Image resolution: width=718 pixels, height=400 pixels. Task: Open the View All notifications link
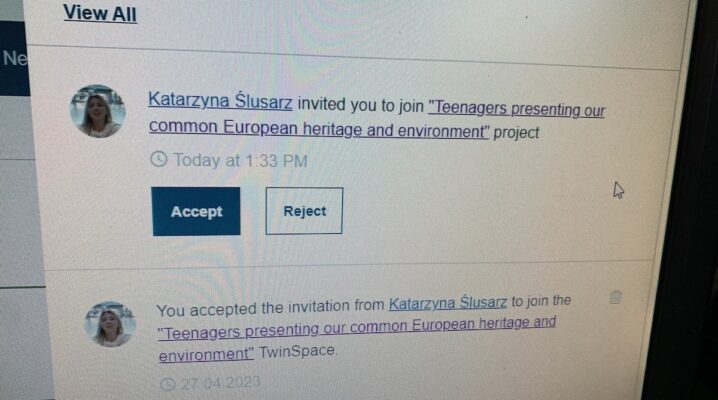point(100,13)
